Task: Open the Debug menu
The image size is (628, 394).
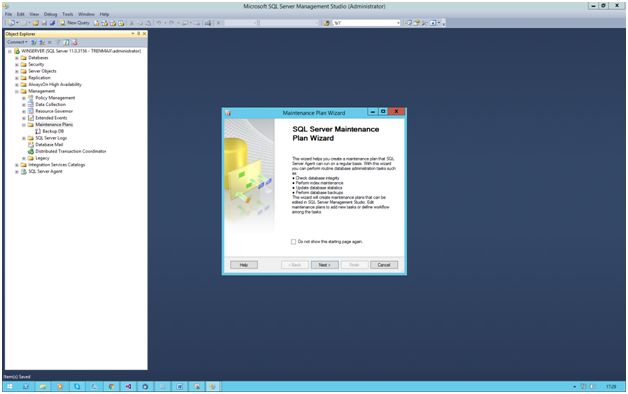Action: point(50,14)
